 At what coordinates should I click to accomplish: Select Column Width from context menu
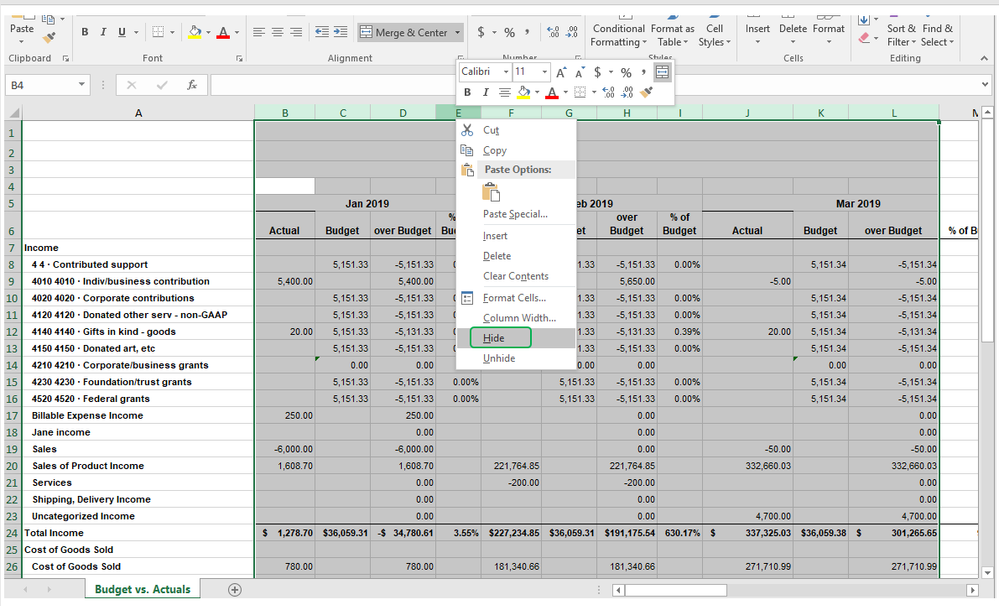pos(519,318)
